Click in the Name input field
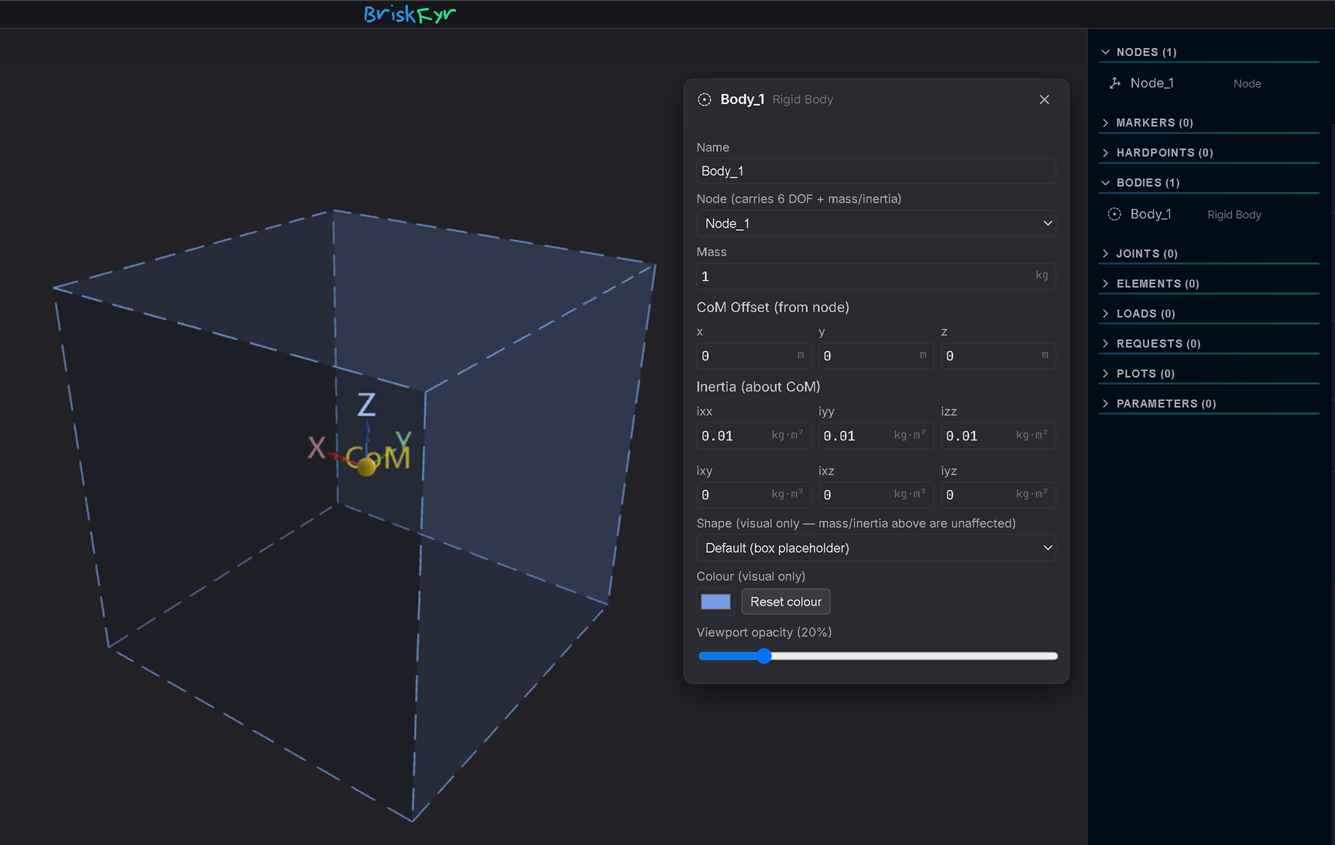Screen dimensions: 1335x845 (876, 171)
